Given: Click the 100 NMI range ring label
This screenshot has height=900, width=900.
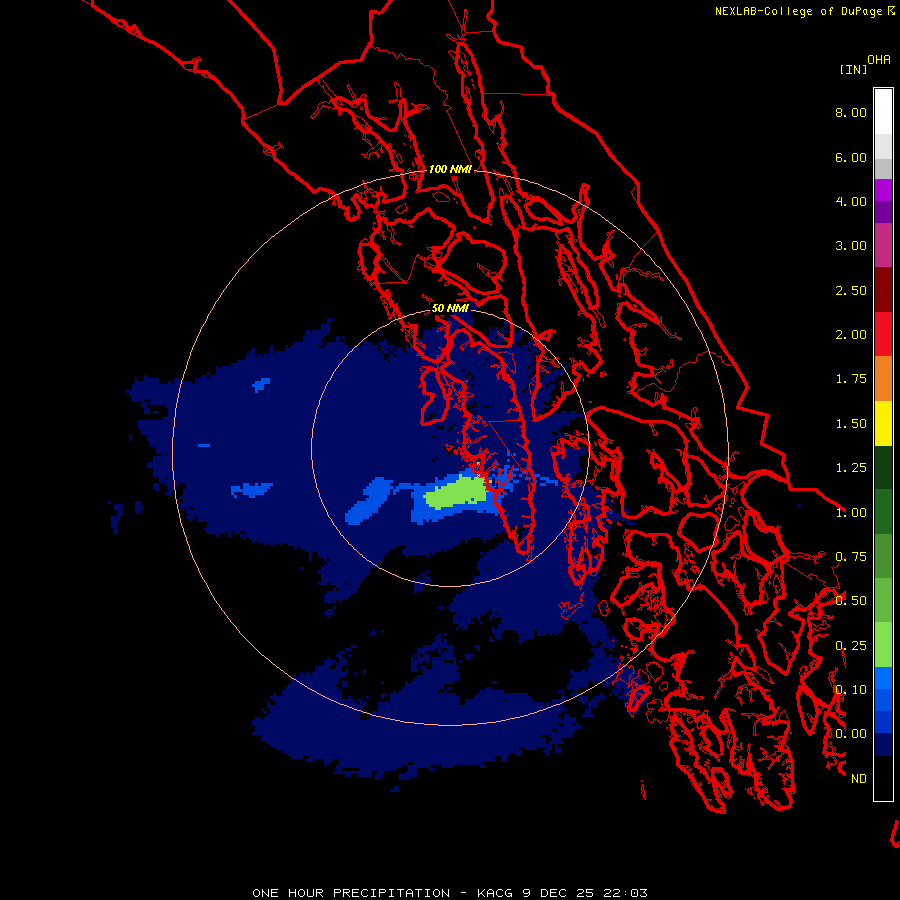Looking at the screenshot, I should pos(450,169).
